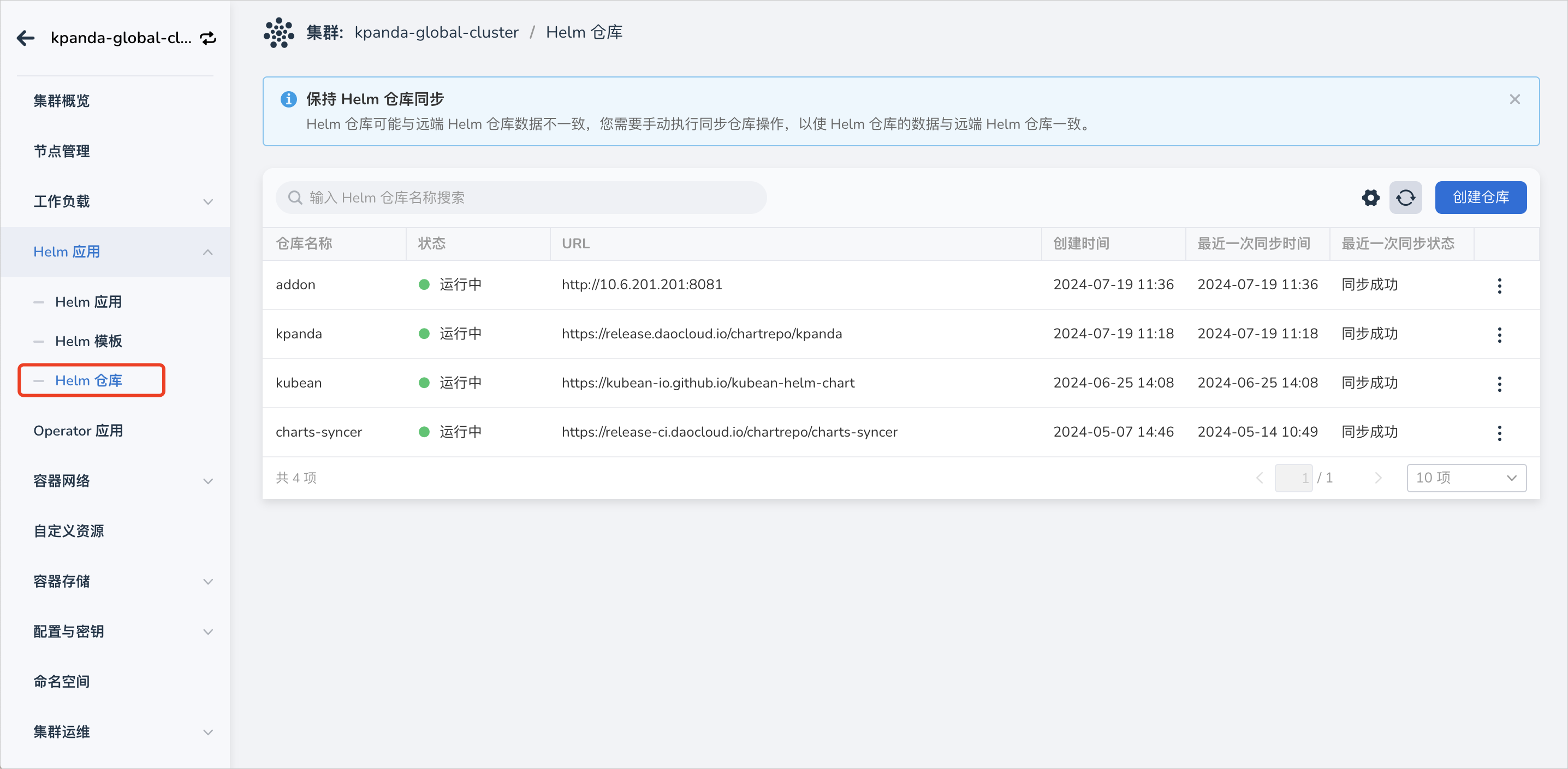Image resolution: width=1568 pixels, height=769 pixels.
Task: Click the search magnifier icon
Action: point(295,198)
